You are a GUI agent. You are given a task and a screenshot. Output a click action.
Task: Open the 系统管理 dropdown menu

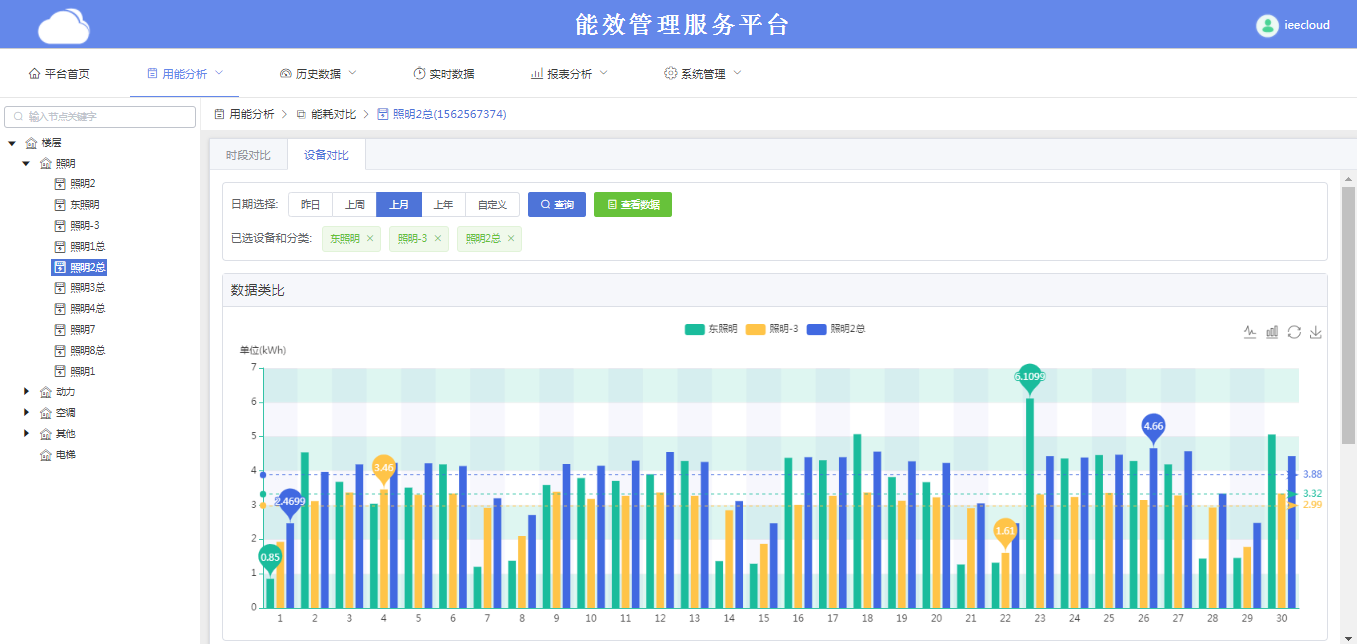coord(703,74)
